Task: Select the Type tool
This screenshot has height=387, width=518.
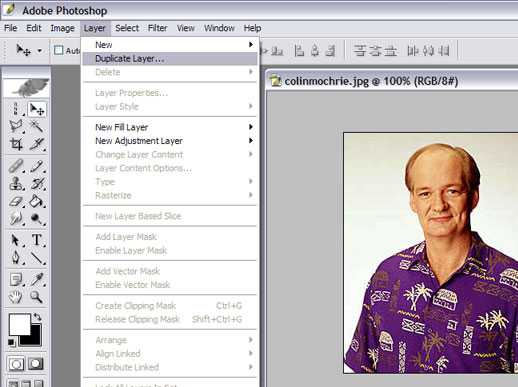Action: pos(36,240)
